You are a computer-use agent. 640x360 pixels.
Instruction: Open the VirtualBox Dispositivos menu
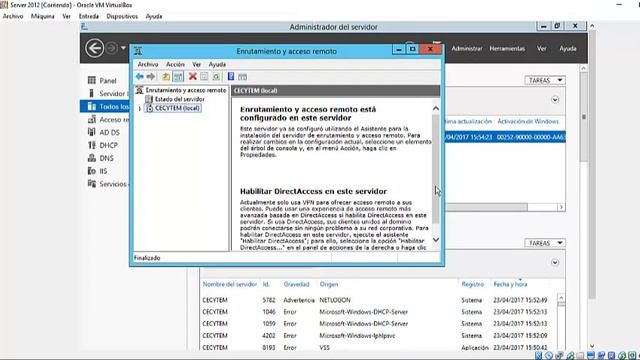(x=122, y=16)
